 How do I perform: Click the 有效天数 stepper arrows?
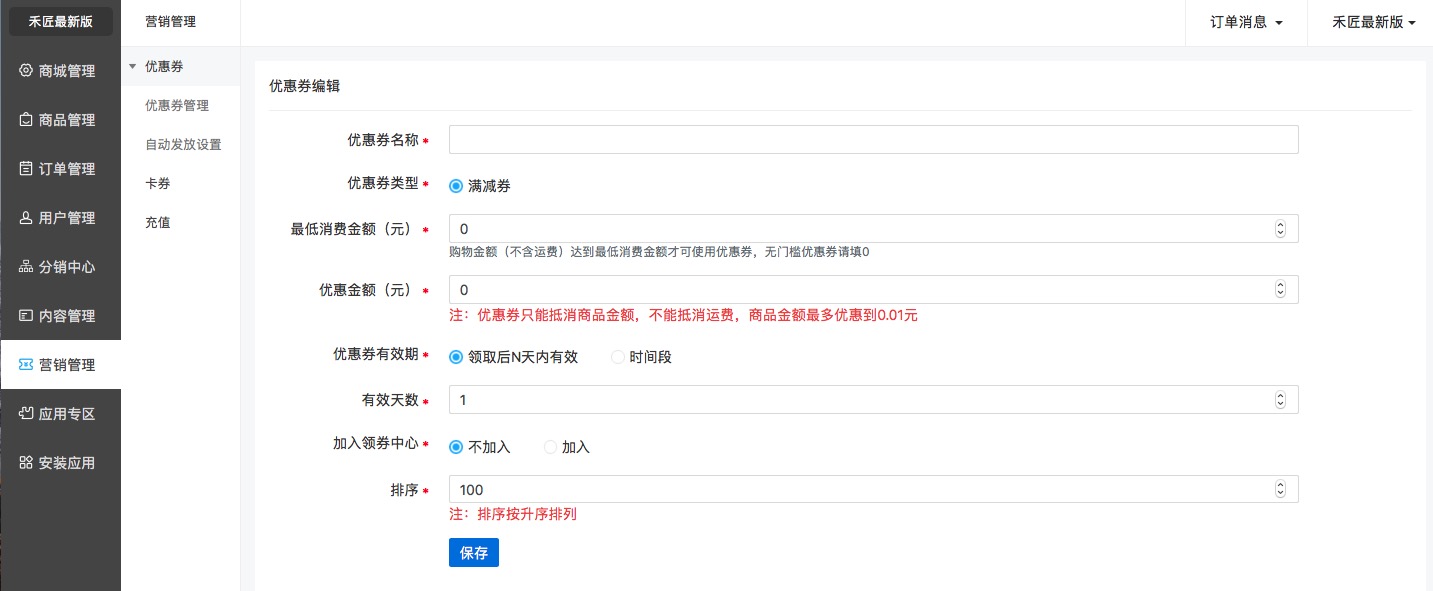[x=1280, y=400]
